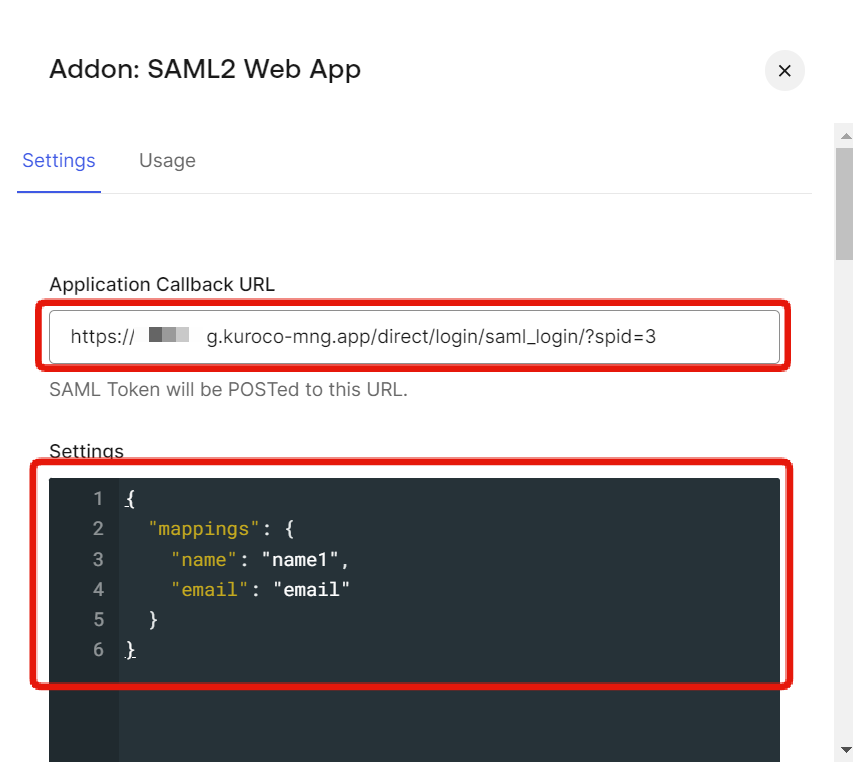
Task: Click line number 5 in editor gutter
Action: (98, 620)
